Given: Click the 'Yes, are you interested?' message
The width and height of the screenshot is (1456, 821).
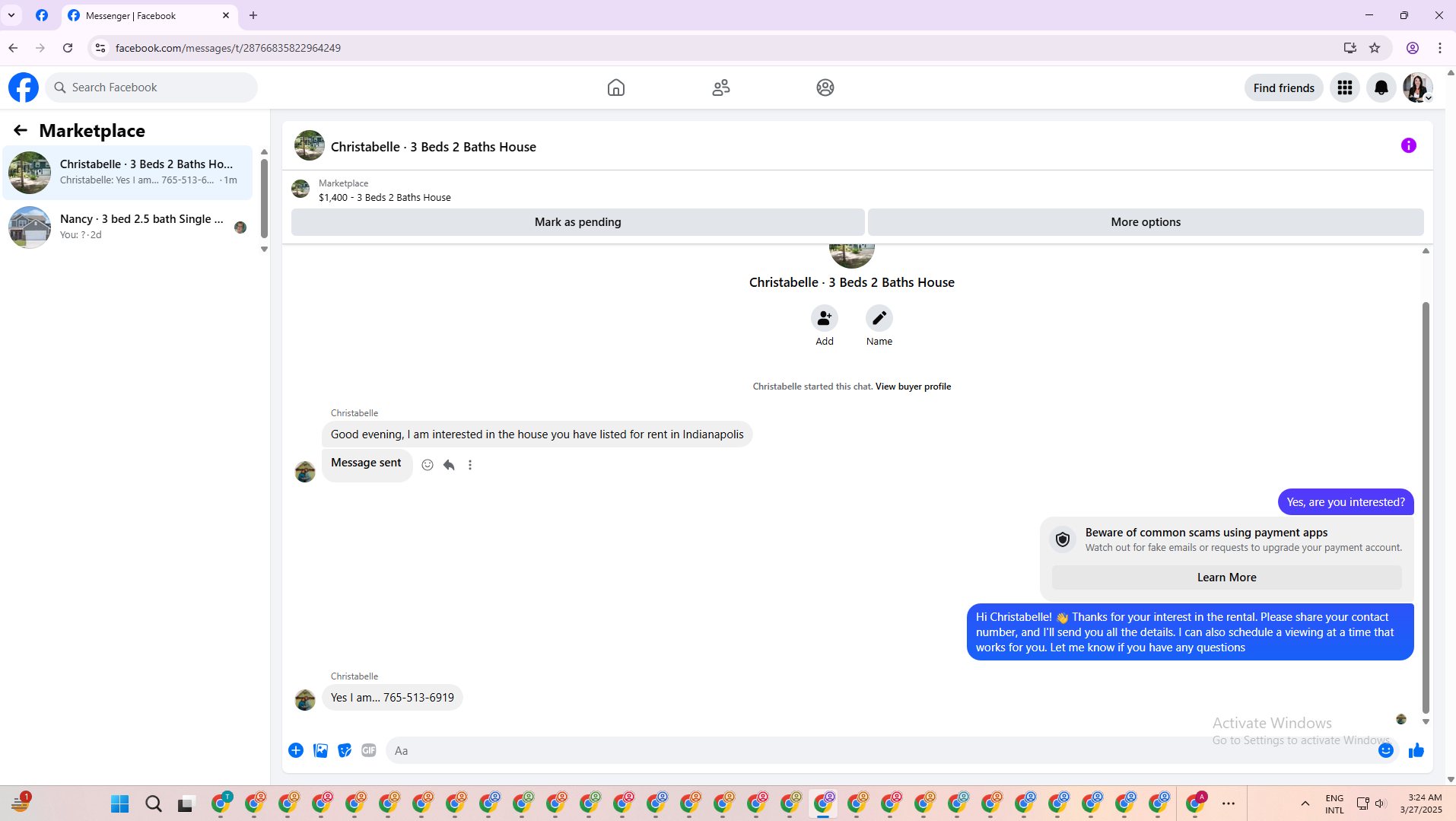Looking at the screenshot, I should click(1345, 502).
